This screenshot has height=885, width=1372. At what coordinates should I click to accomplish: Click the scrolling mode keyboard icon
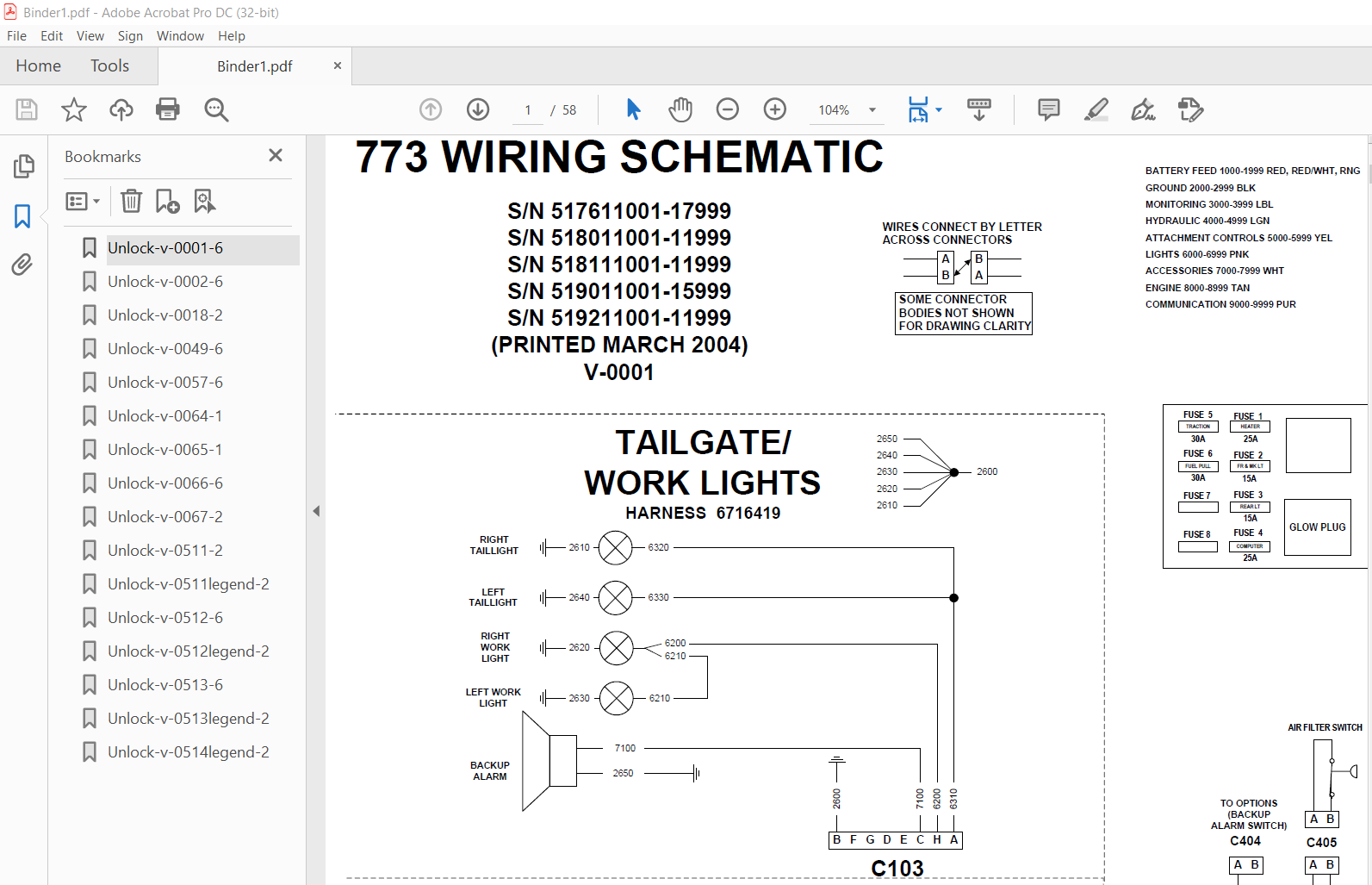tap(979, 109)
